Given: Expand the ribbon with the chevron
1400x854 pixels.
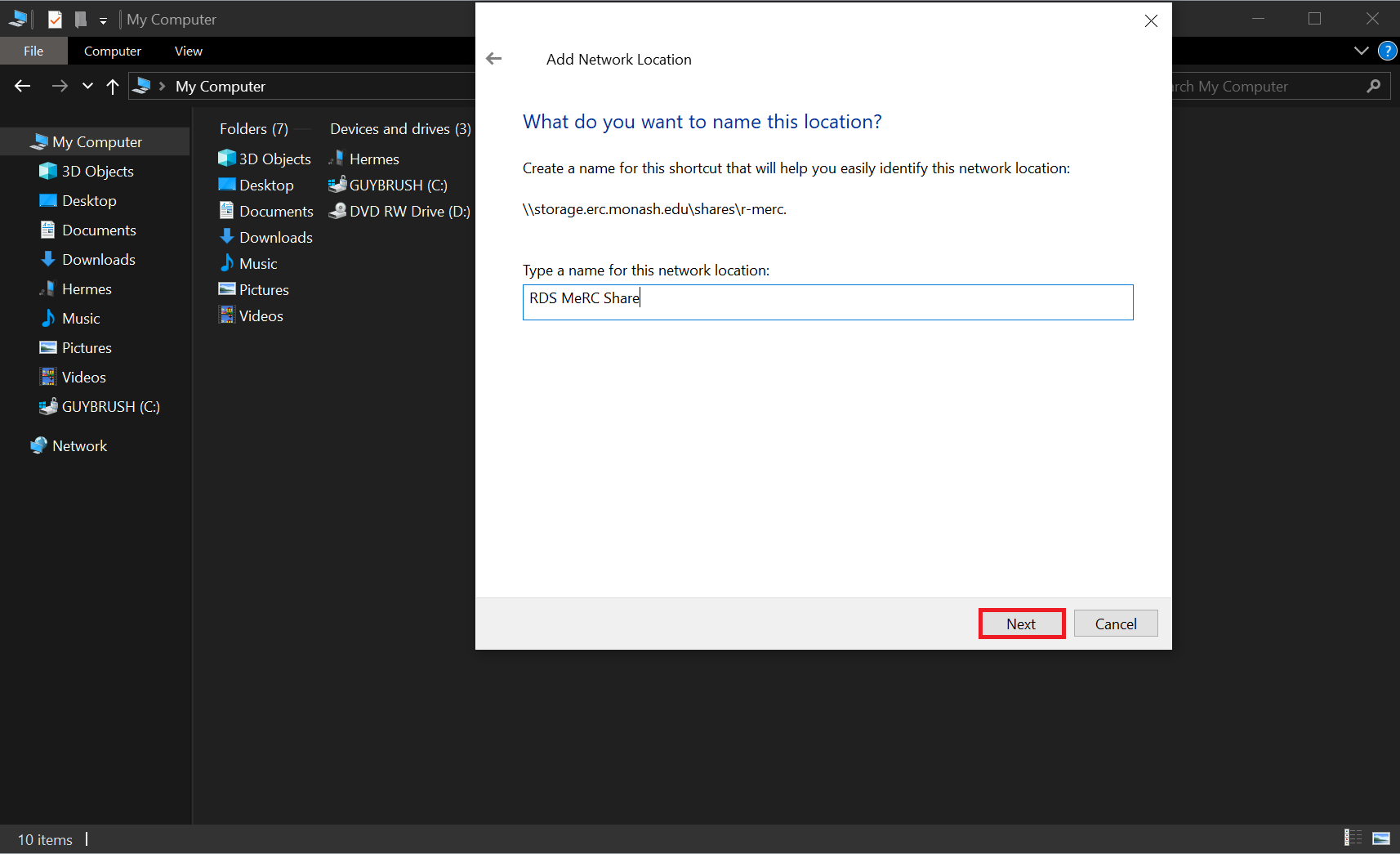Looking at the screenshot, I should (x=1361, y=51).
